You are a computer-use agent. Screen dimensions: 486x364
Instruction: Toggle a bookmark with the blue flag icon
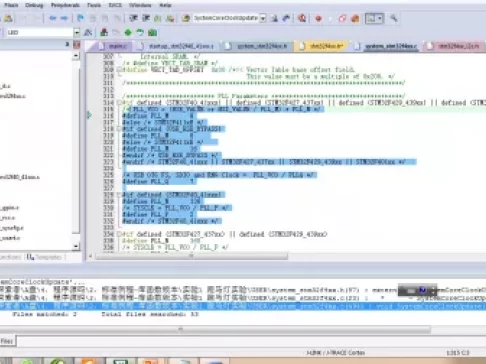80,18
